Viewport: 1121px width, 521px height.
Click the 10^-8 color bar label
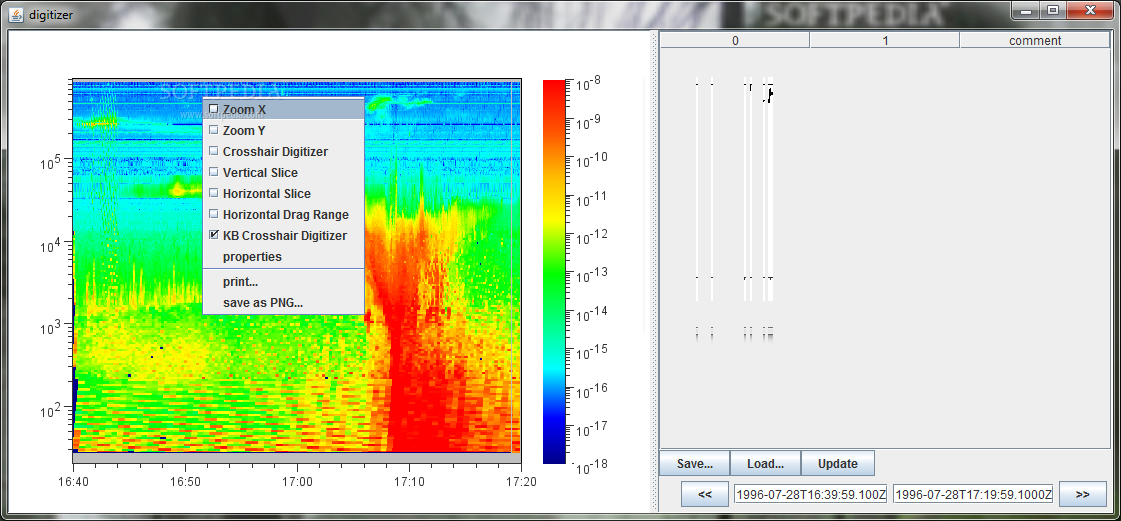click(x=588, y=85)
